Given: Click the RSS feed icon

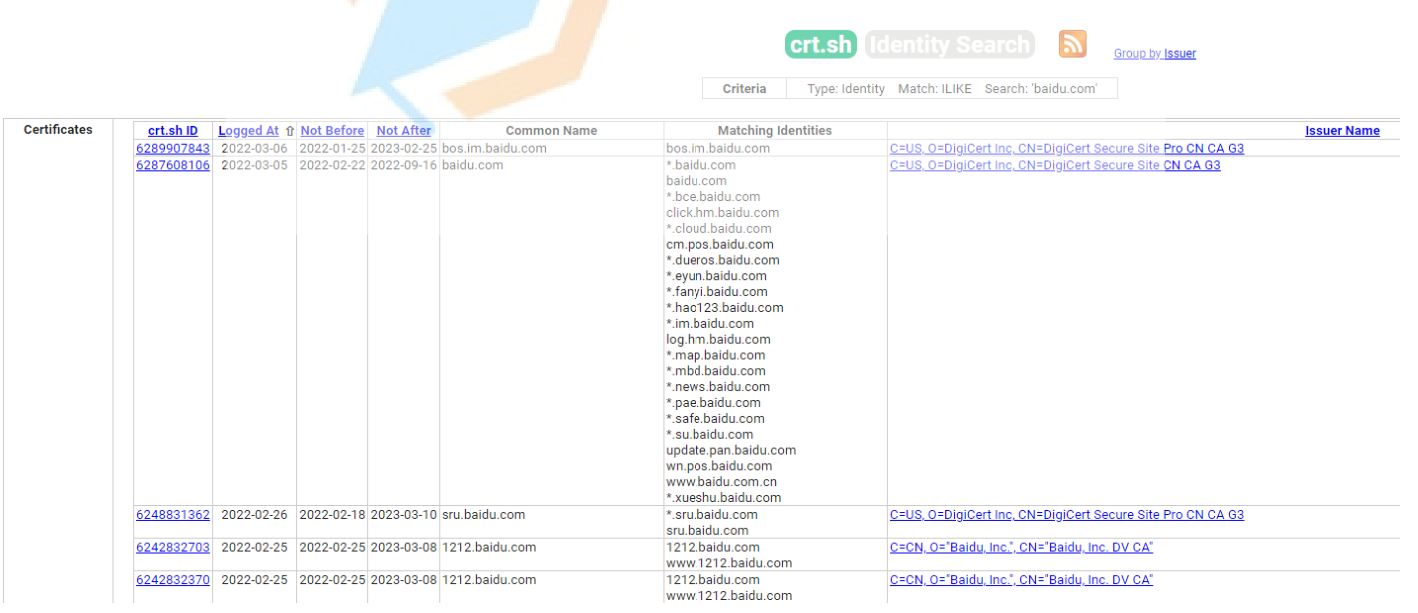Looking at the screenshot, I should [1072, 44].
